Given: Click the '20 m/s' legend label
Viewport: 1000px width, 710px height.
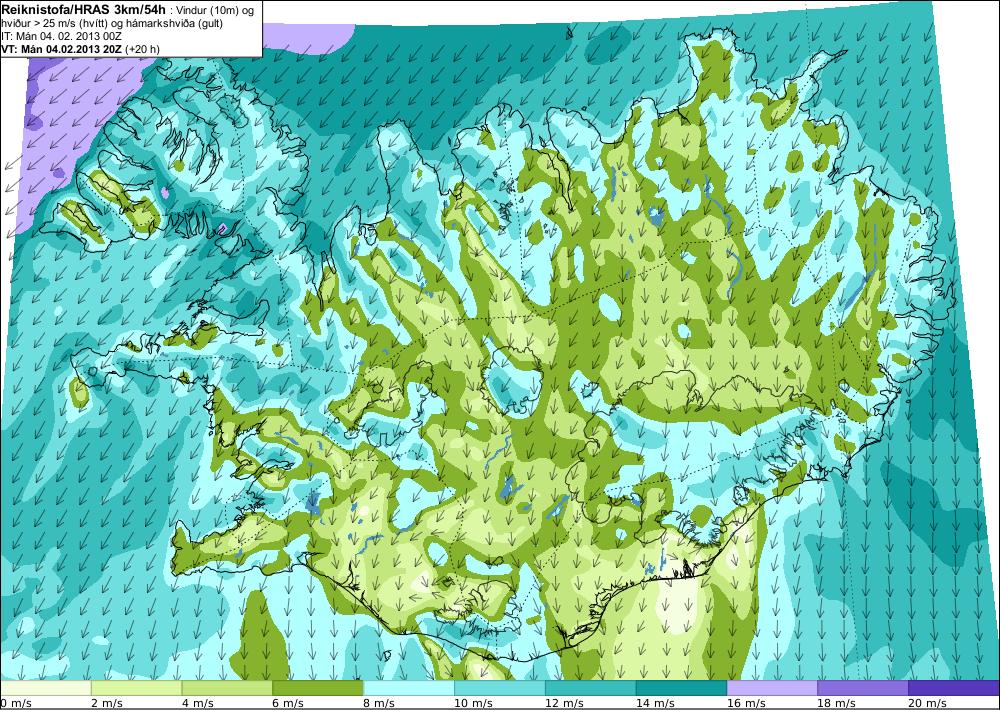Looking at the screenshot, I should [927, 703].
